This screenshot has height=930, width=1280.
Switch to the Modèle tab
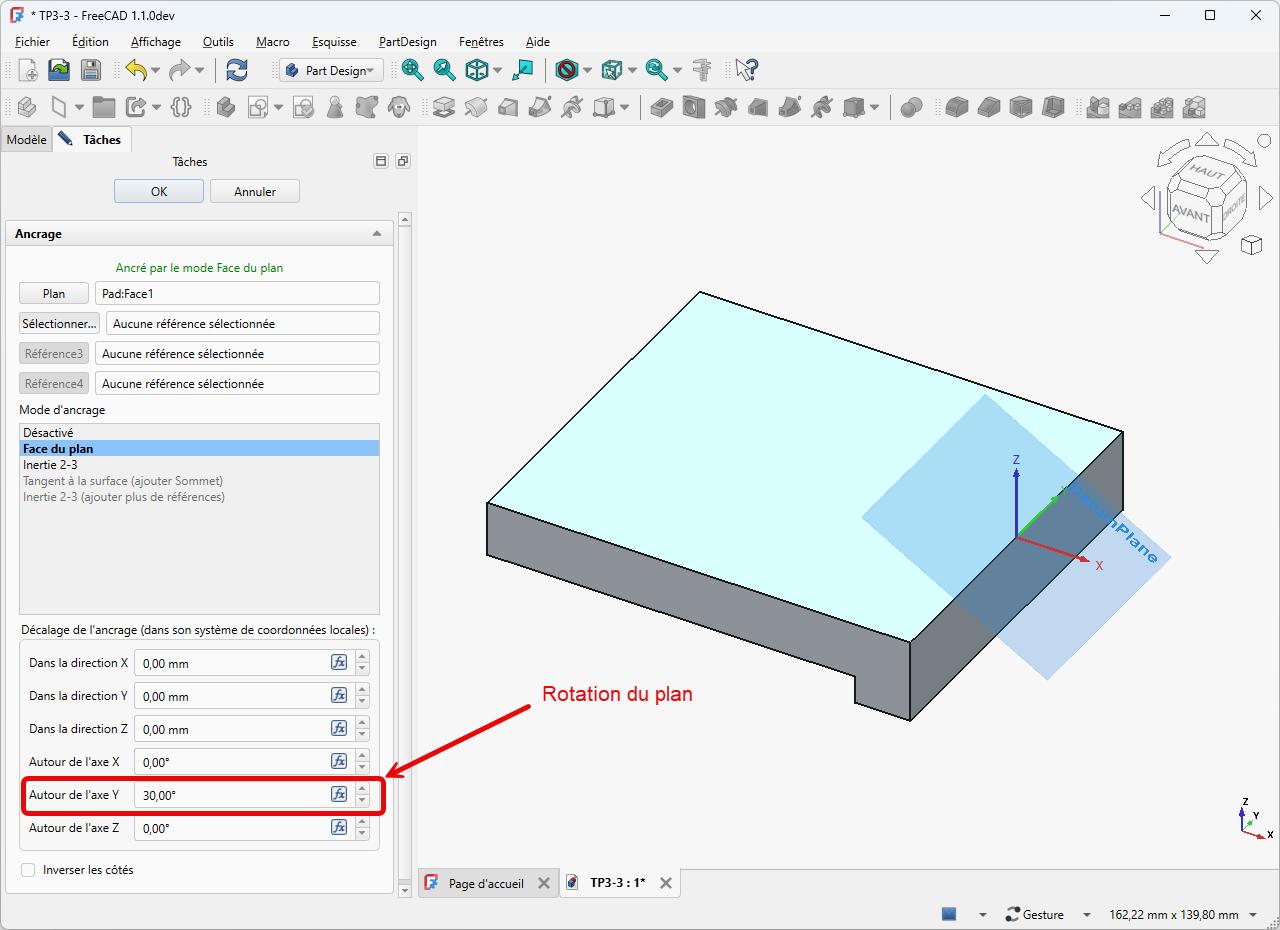[x=27, y=140]
